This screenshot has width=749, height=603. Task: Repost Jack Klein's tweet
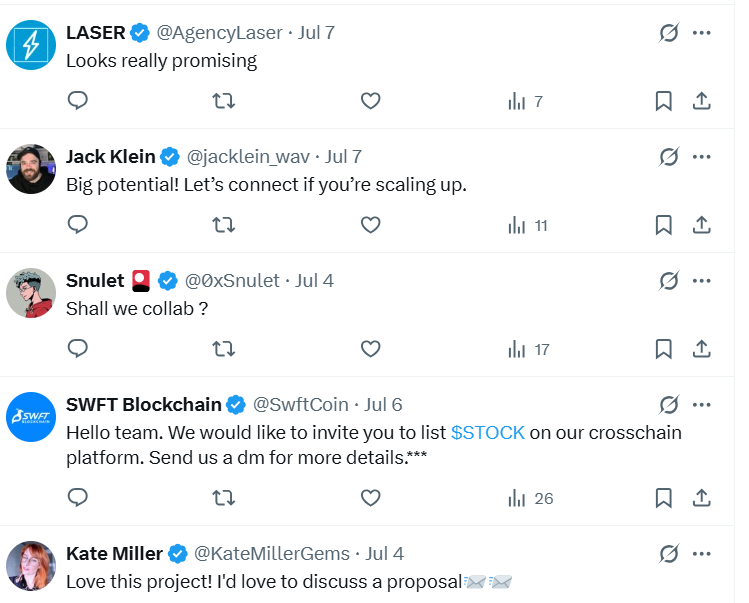click(x=224, y=225)
